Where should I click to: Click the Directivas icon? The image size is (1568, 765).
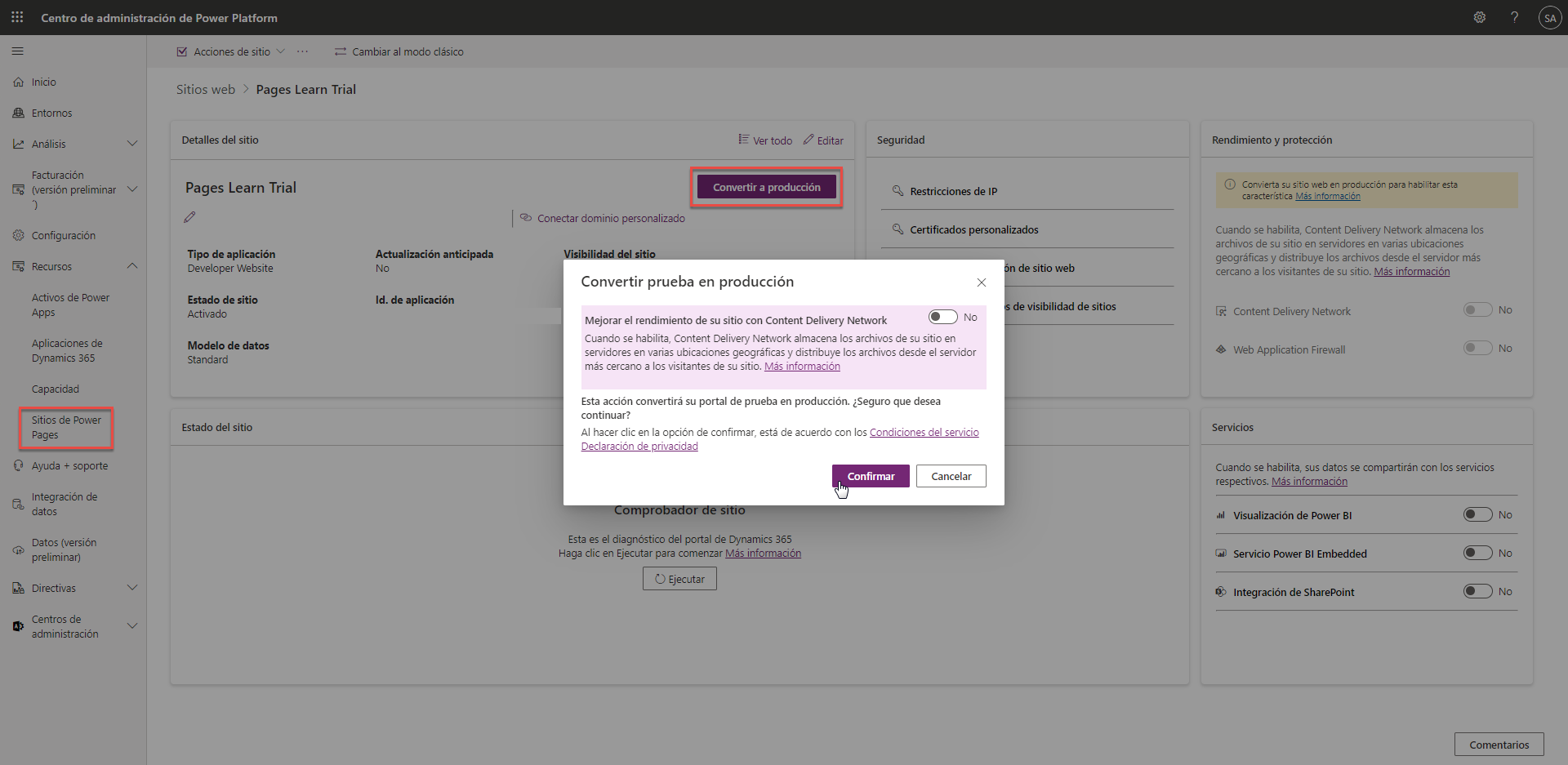[18, 589]
